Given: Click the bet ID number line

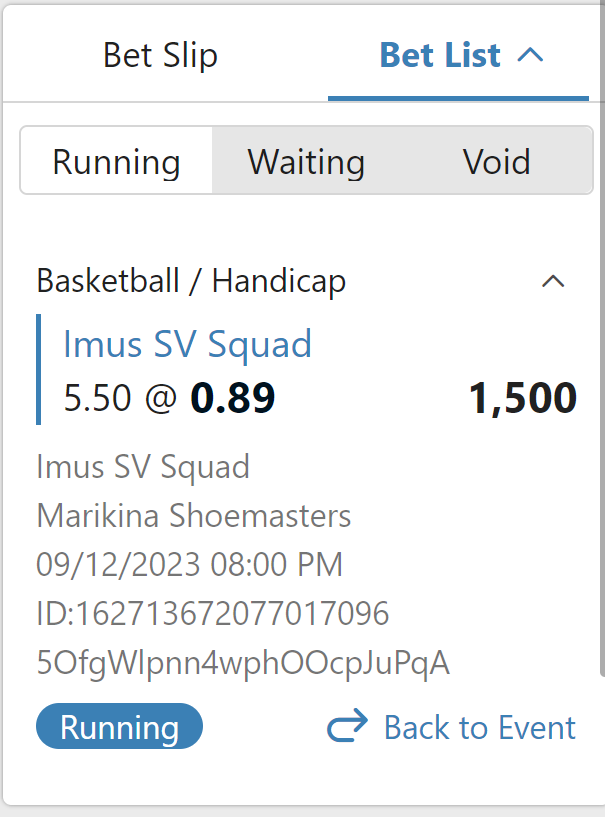Looking at the screenshot, I should (213, 613).
